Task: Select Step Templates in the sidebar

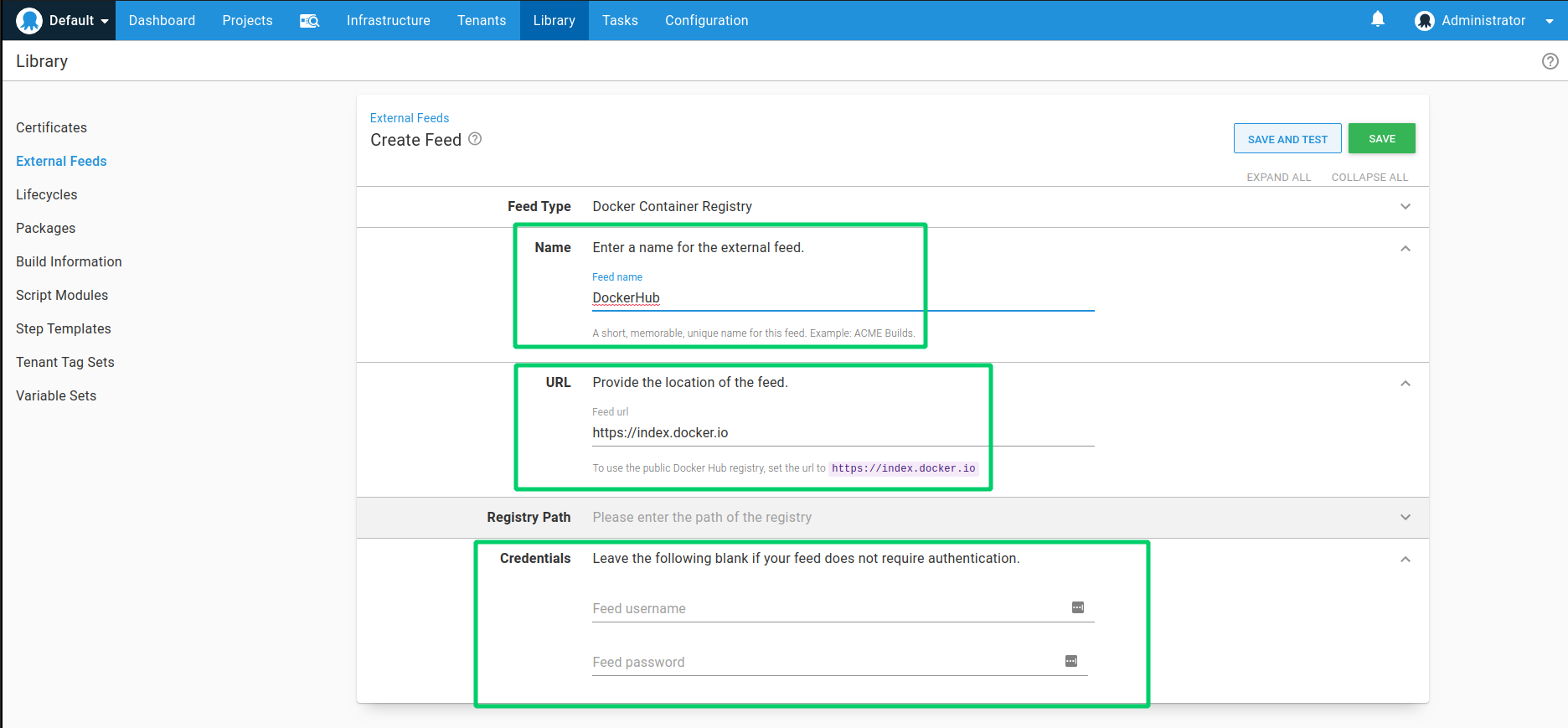Action: click(x=64, y=328)
